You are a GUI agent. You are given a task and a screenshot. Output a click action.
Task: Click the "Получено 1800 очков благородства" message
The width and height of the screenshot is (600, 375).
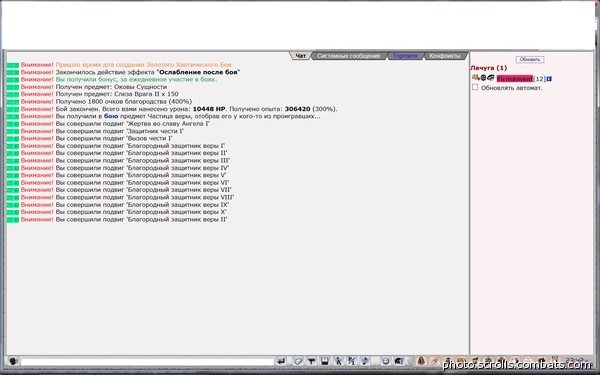pos(124,102)
